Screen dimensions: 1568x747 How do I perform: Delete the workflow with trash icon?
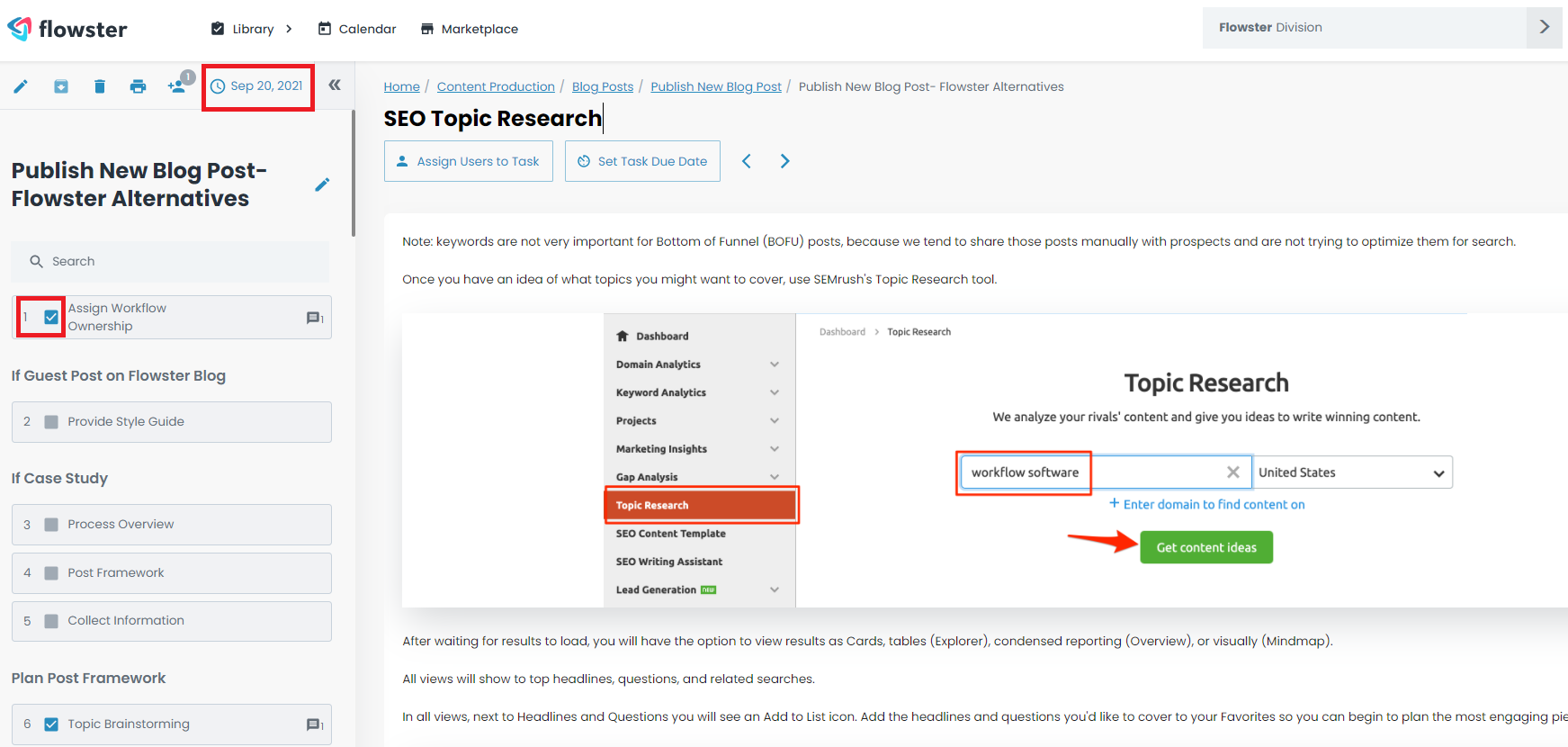(x=100, y=86)
